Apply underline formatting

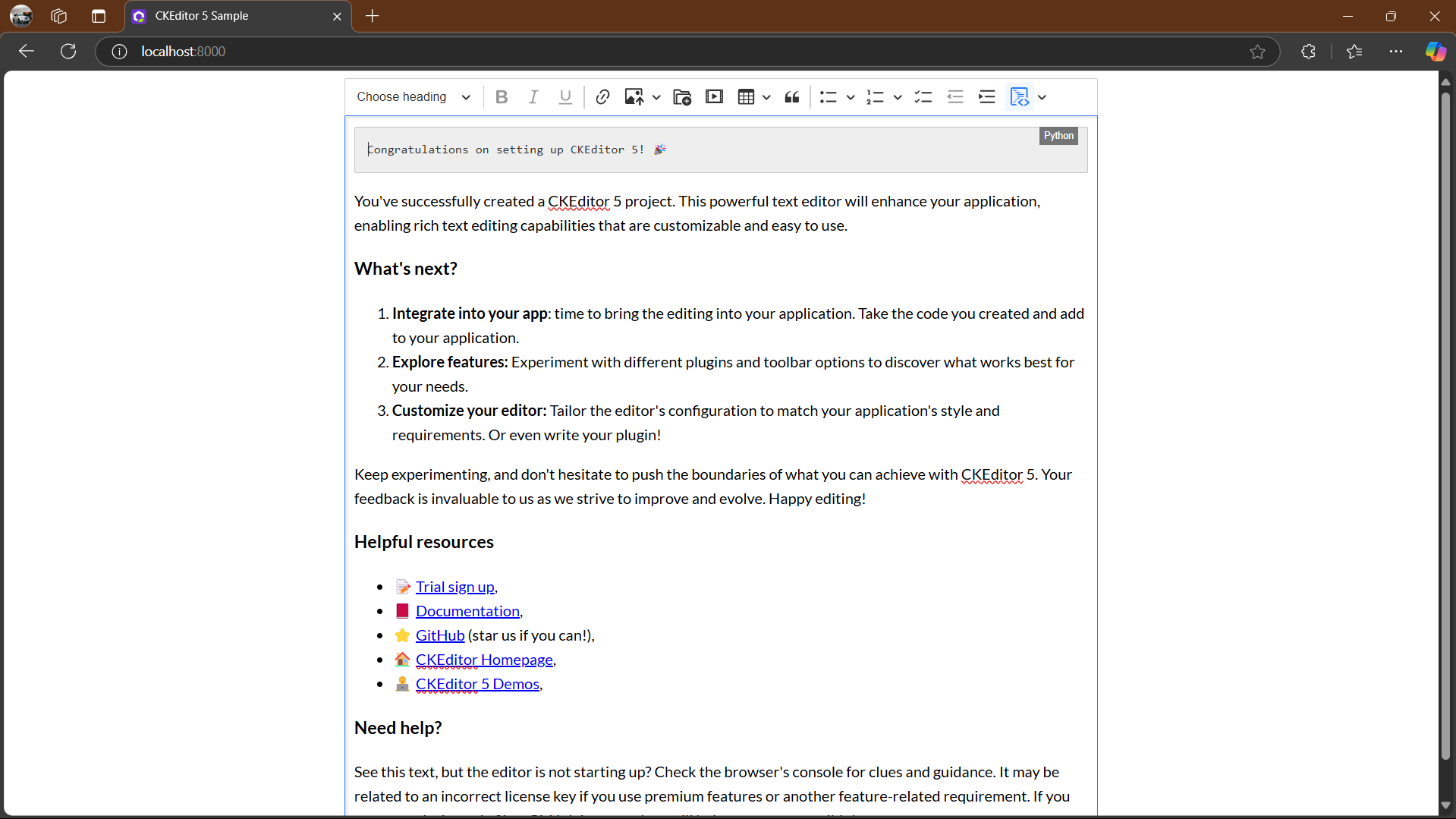(565, 97)
